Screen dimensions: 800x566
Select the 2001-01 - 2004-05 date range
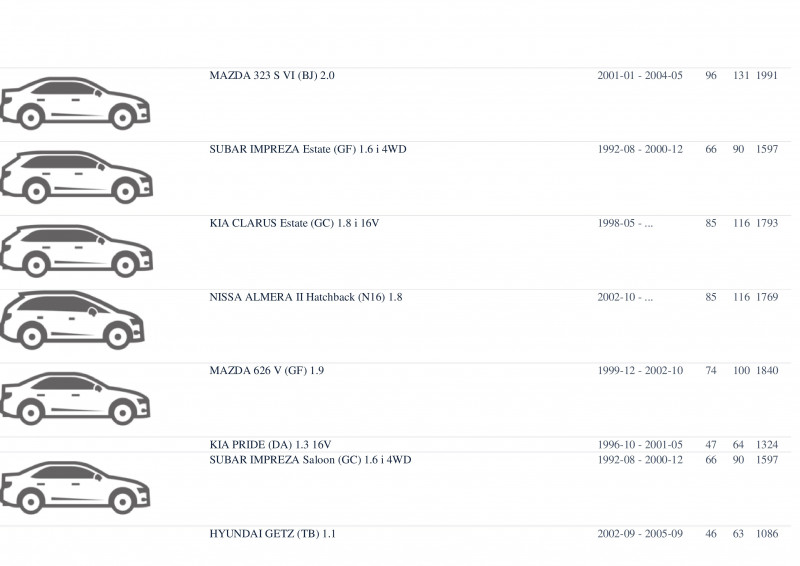tap(640, 76)
